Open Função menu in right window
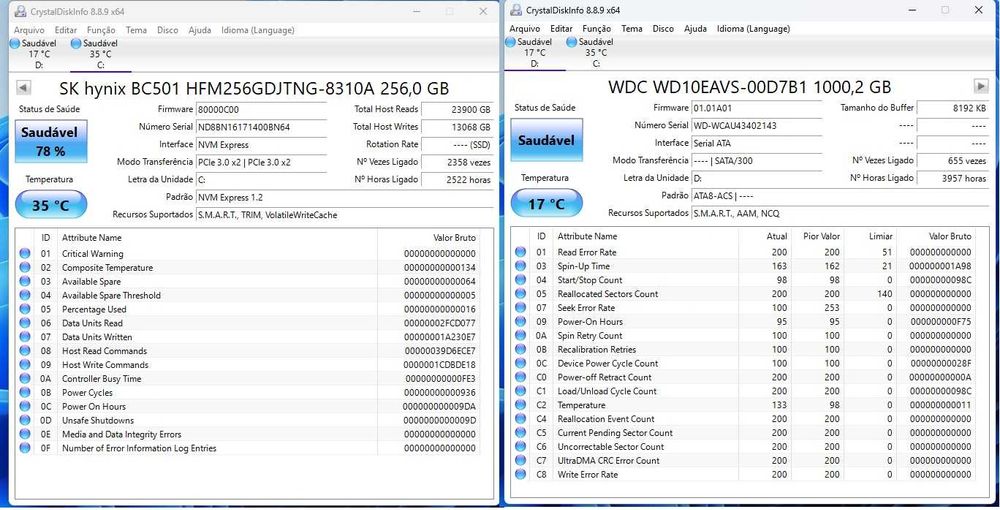1000x510 pixels. point(597,29)
